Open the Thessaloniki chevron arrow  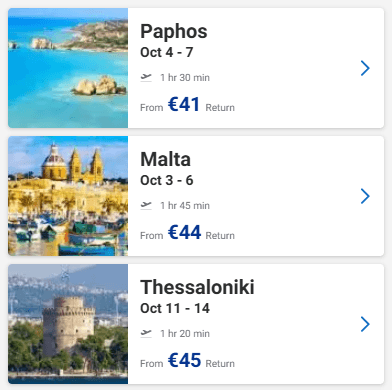tap(365, 324)
